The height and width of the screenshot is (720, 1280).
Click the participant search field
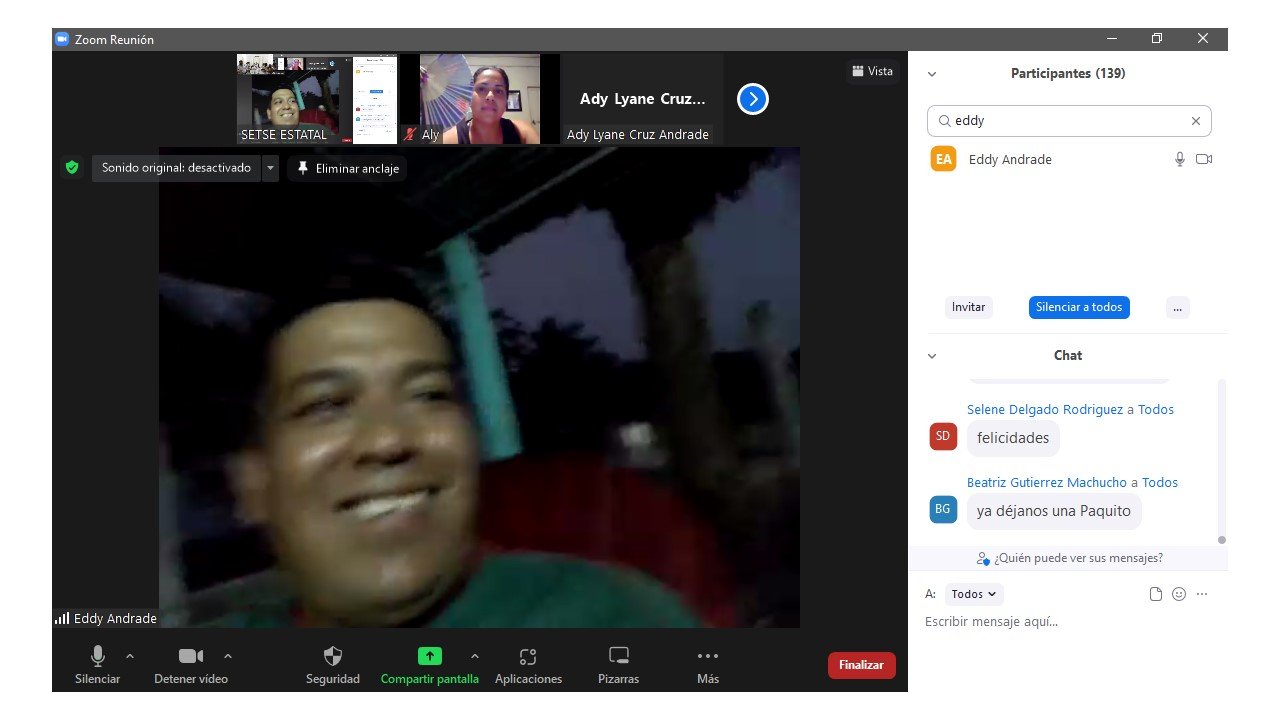click(1069, 121)
